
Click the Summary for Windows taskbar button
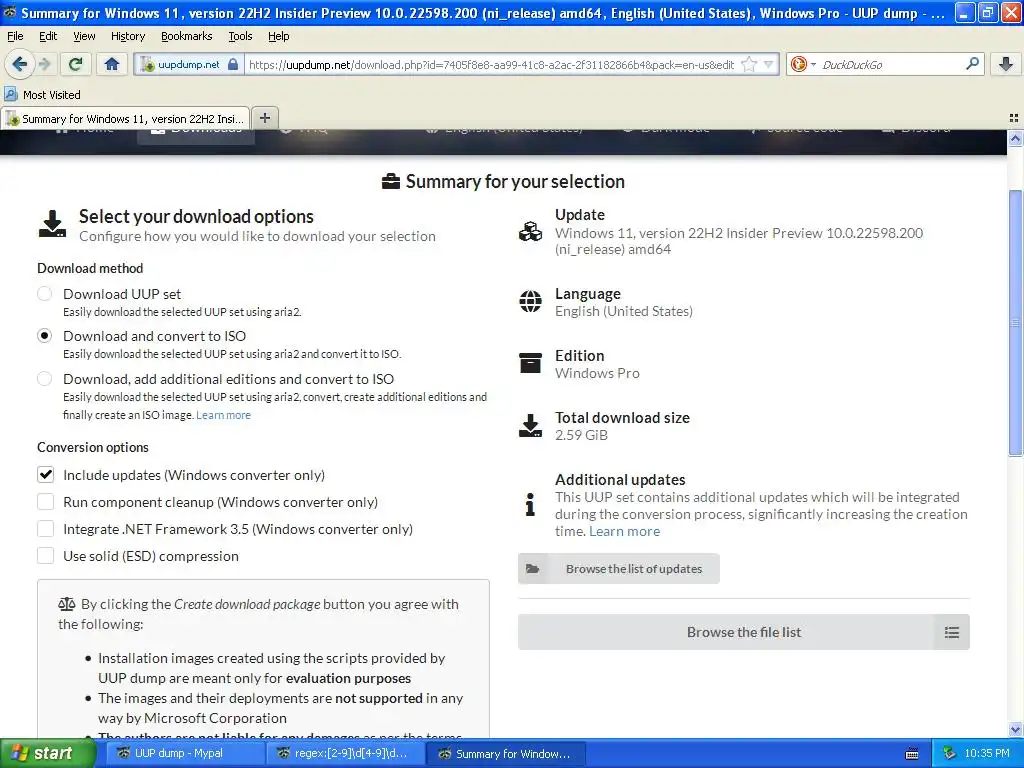(x=505, y=754)
